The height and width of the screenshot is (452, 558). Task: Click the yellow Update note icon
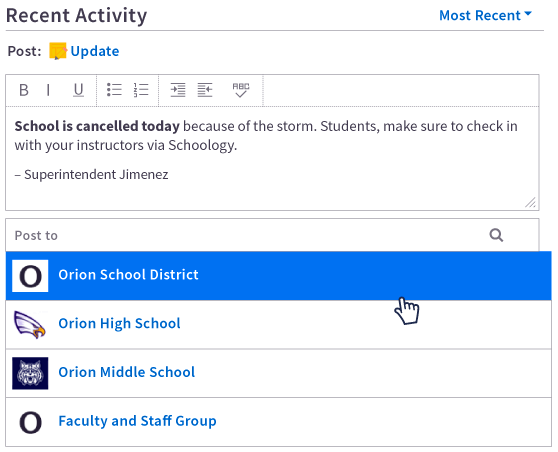58,51
